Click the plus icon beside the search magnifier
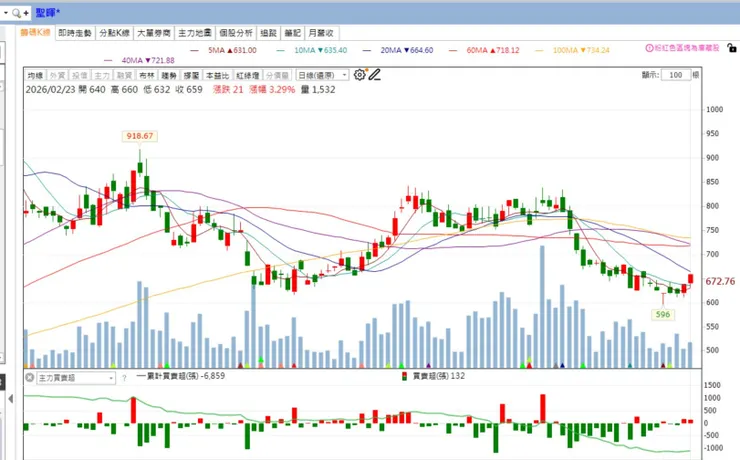The image size is (740, 460). pos(26,13)
